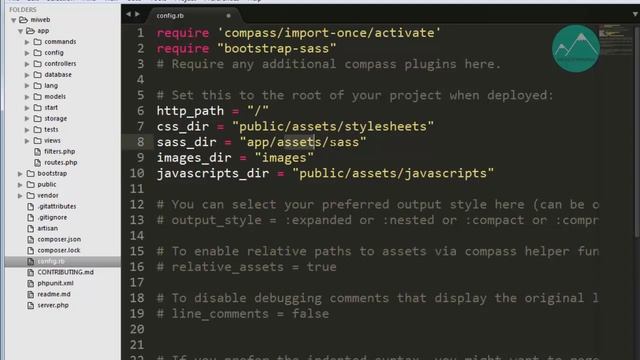Click the FOLDERS sidebar heading
640x360 pixels.
pos(23,9)
